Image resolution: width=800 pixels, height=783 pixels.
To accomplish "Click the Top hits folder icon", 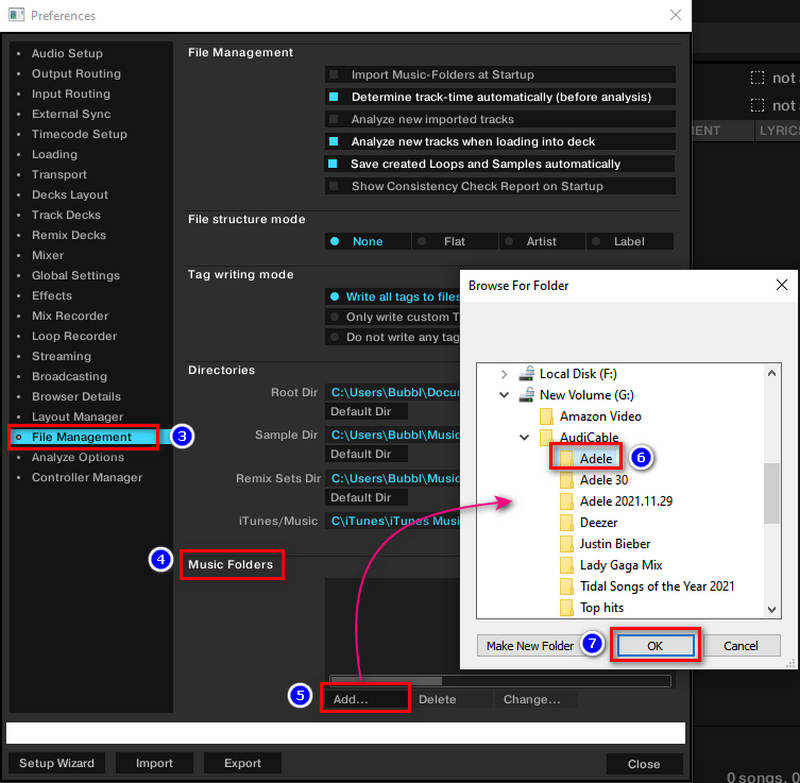I will (x=566, y=608).
